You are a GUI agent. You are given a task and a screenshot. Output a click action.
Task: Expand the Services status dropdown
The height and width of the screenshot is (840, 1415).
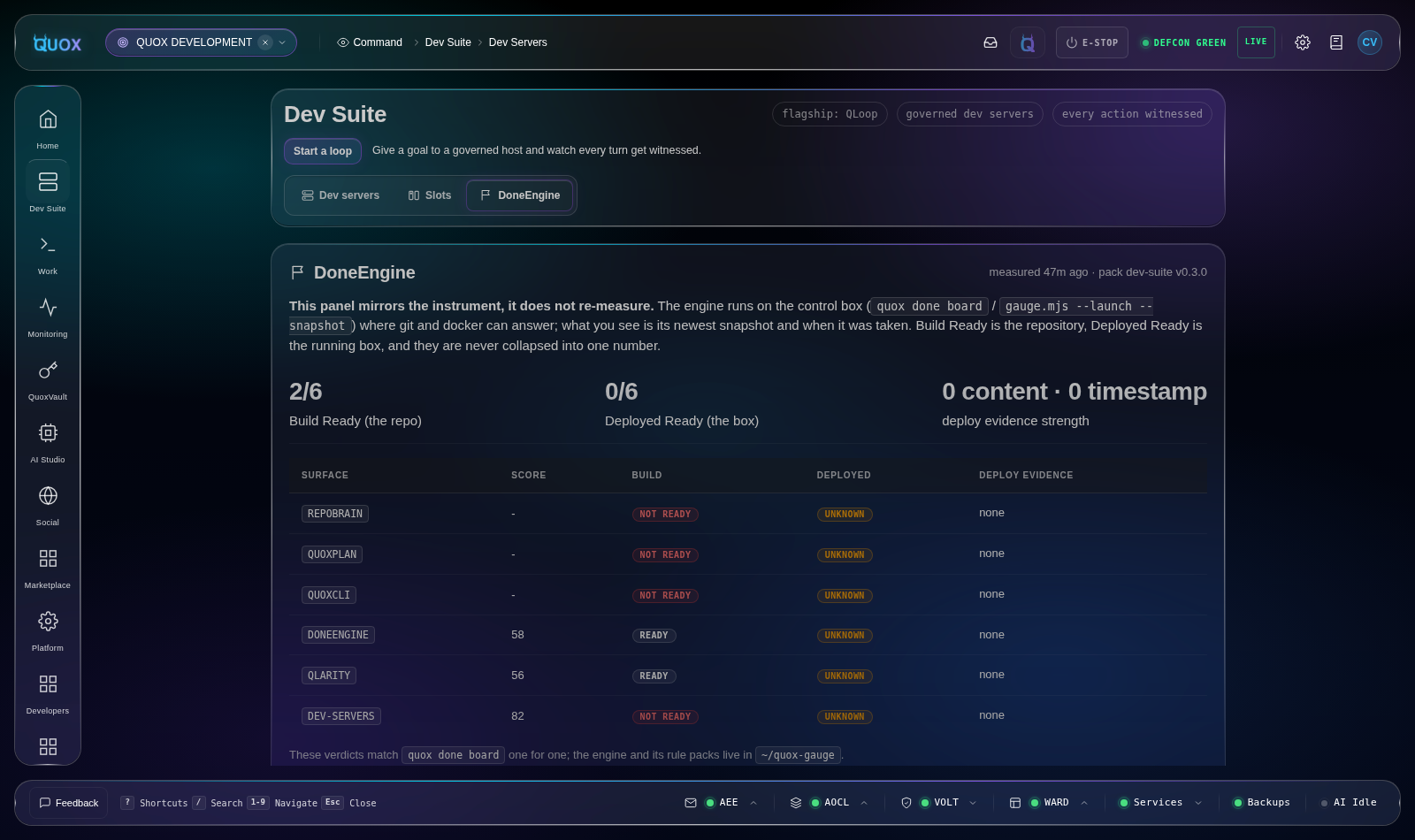[x=1198, y=803]
